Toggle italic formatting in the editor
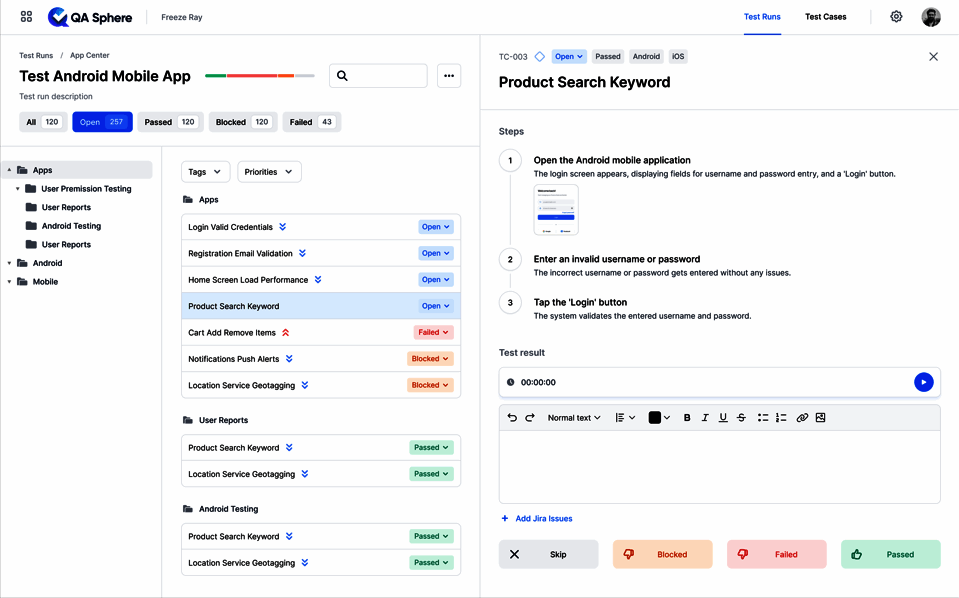Screen dimensions: 959x598 pyautogui.click(x=705, y=418)
